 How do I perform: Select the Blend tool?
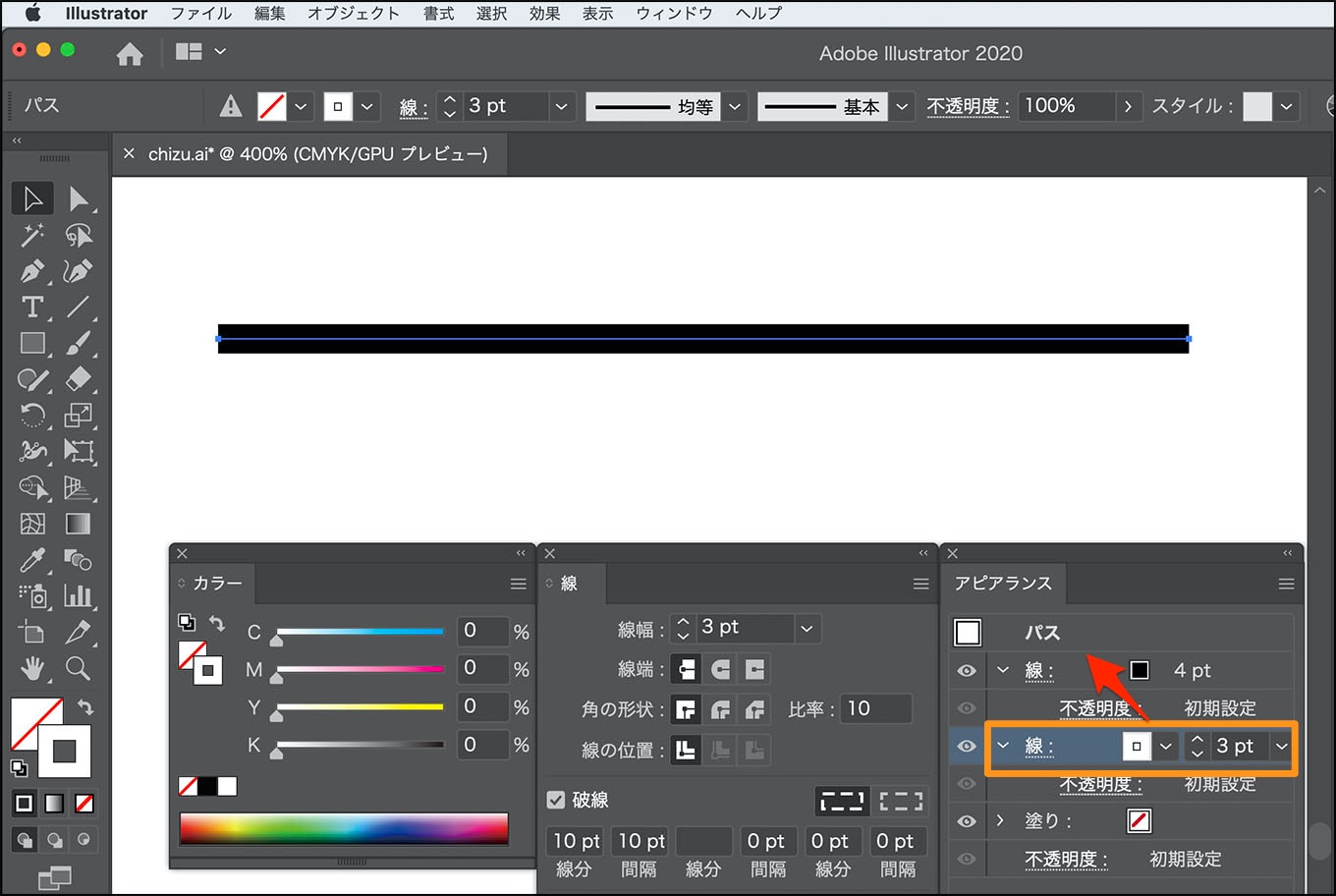(x=79, y=560)
